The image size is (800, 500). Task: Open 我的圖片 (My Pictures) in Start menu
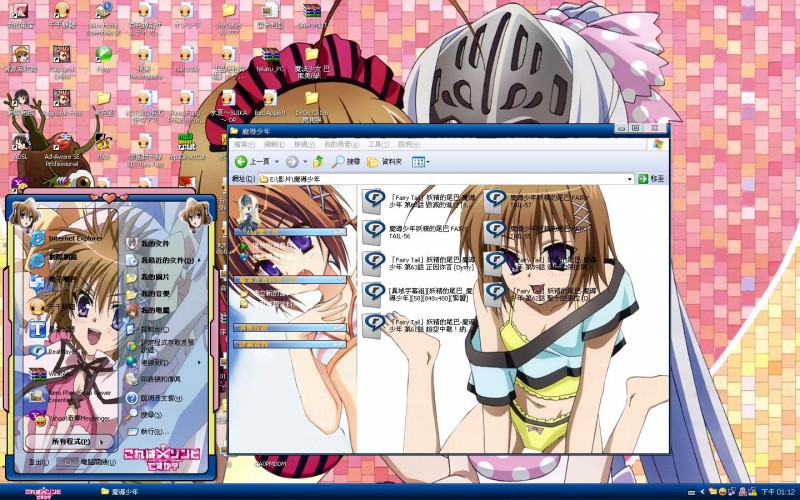tap(148, 277)
